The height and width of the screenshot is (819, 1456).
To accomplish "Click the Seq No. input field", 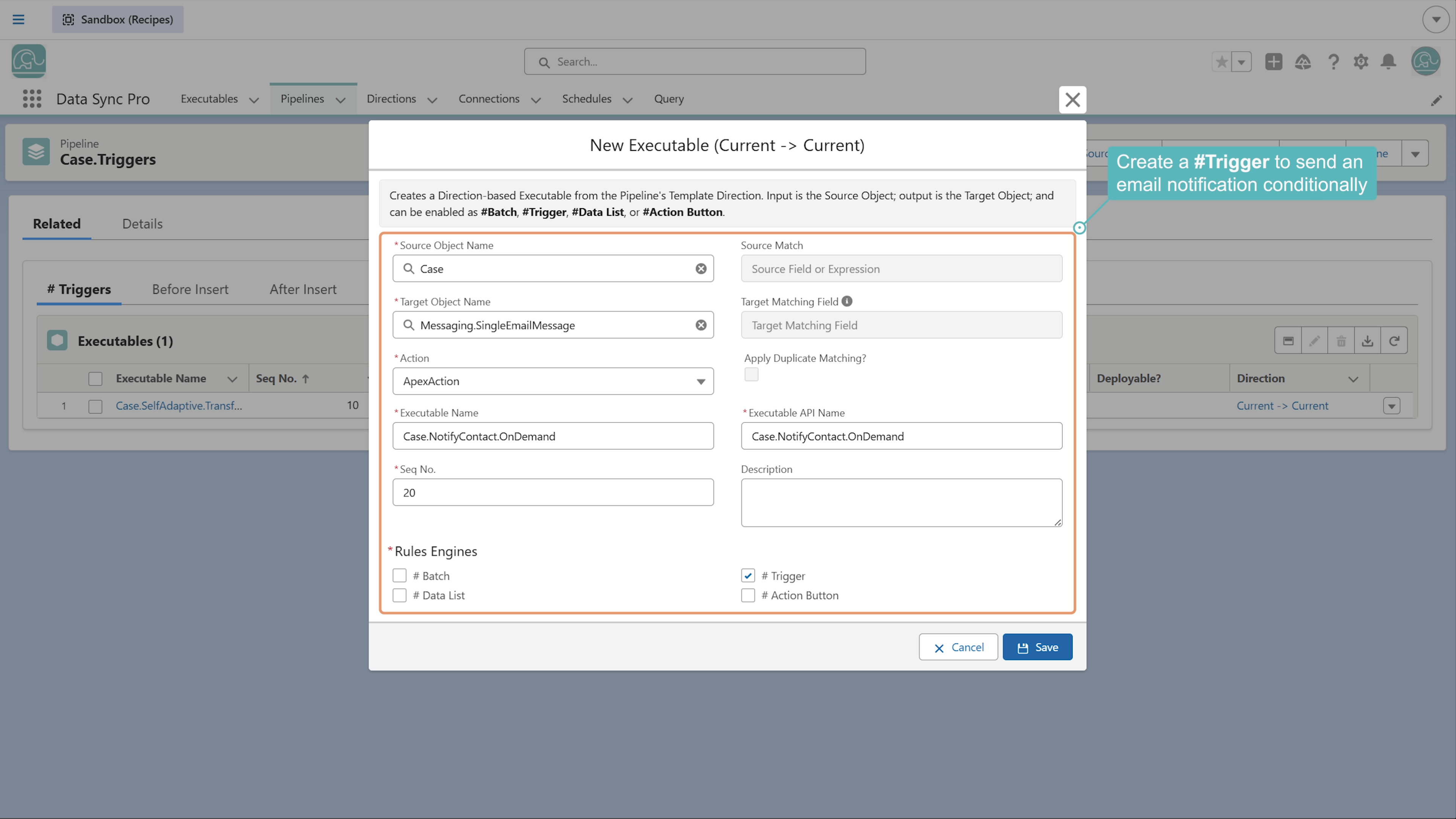I will pyautogui.click(x=553, y=492).
